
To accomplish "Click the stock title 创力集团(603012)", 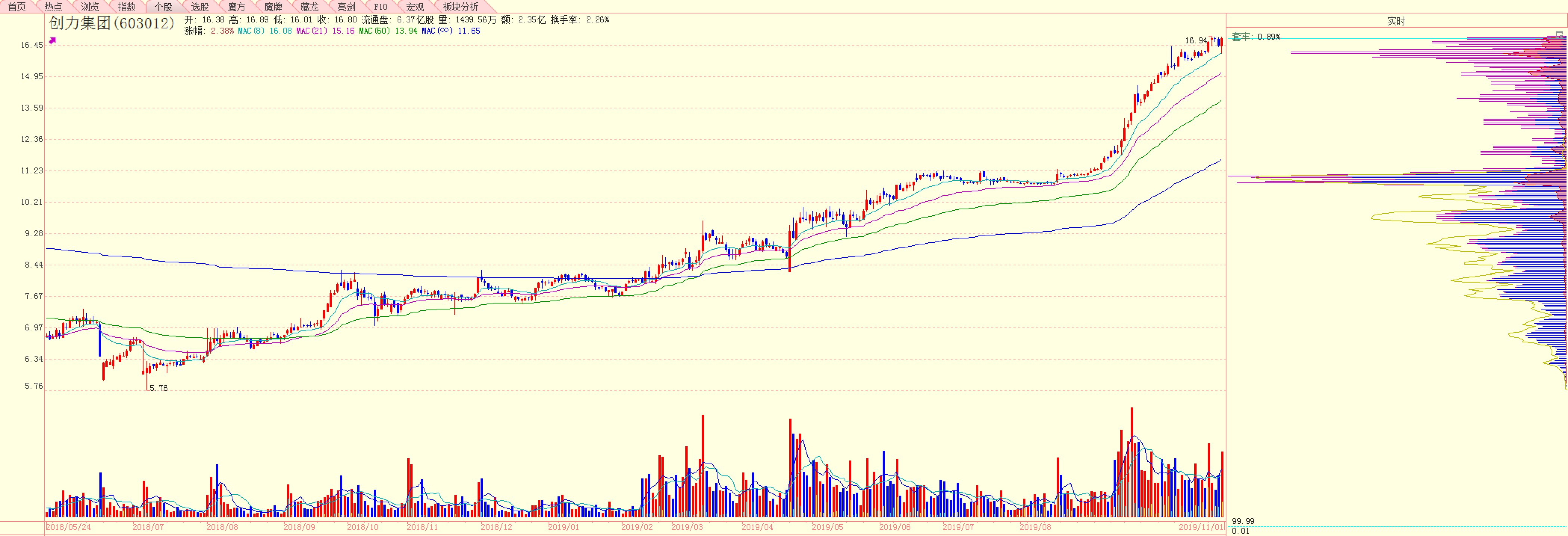I will pyautogui.click(x=112, y=23).
